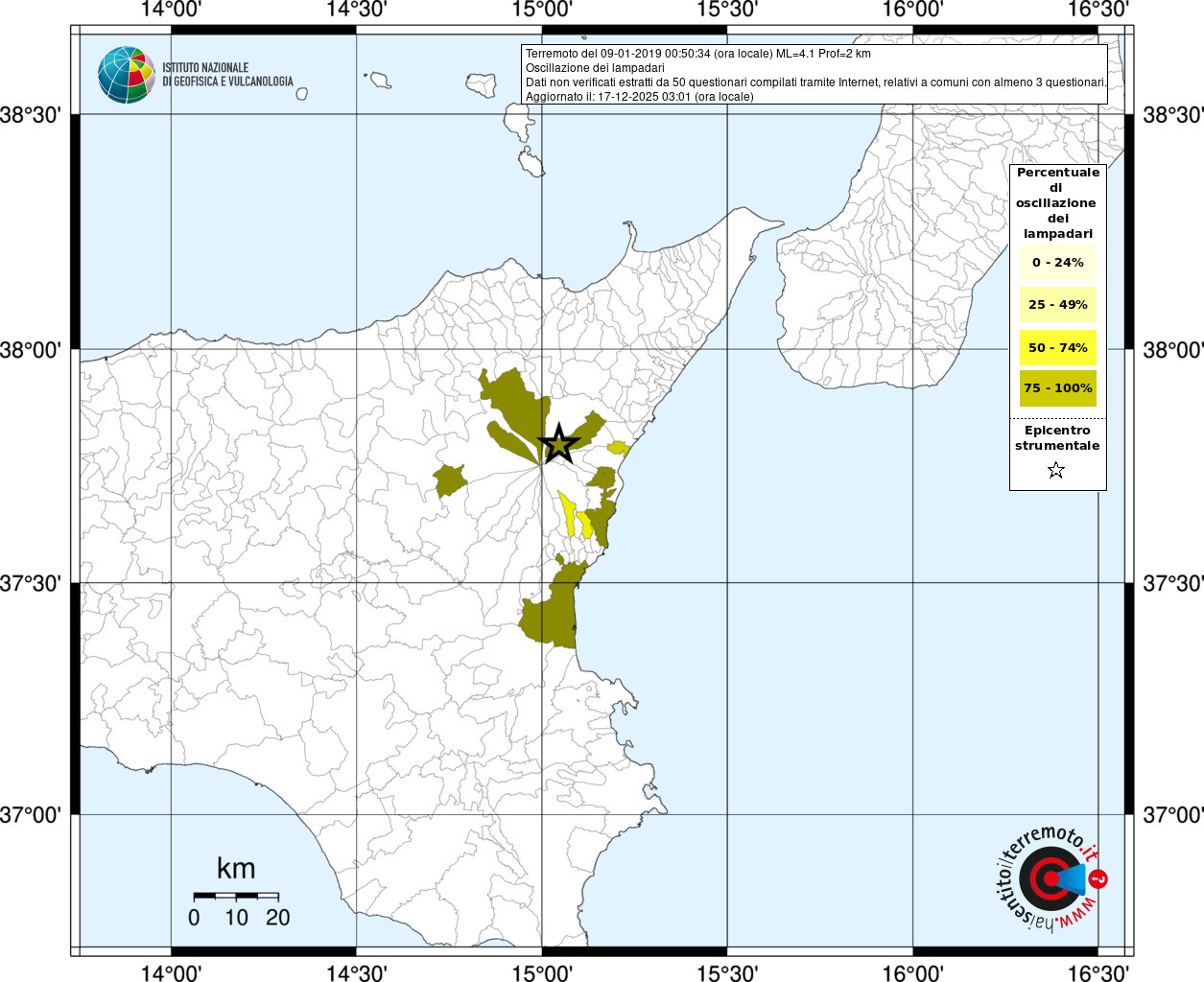
Task: Click the kilometer scale bar
Action: coord(236,896)
